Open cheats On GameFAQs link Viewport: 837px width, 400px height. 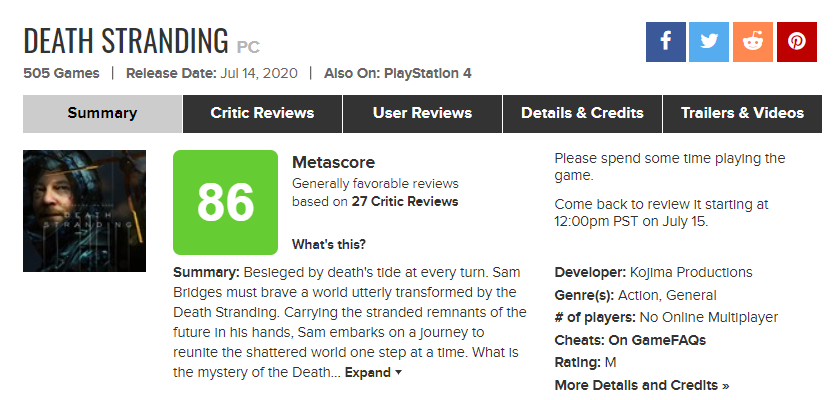(657, 340)
